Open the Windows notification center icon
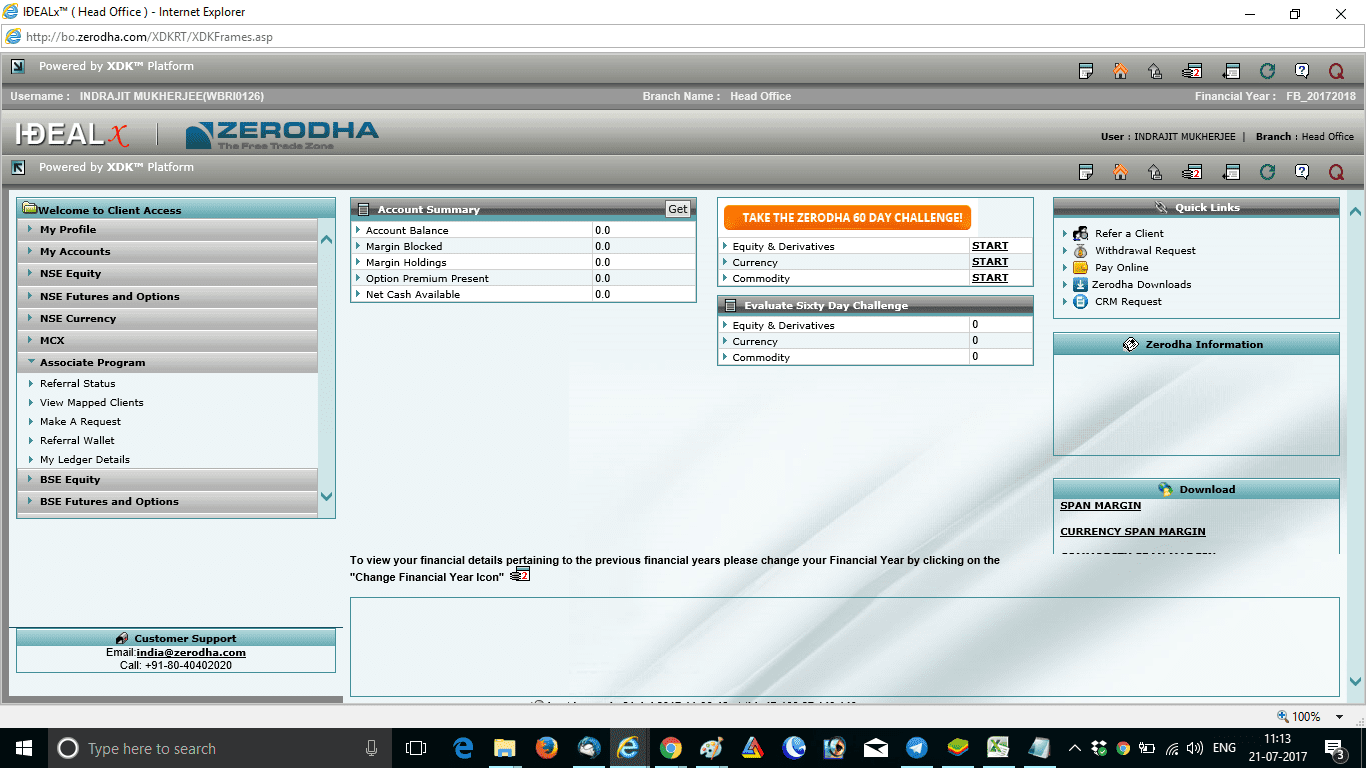Screen dimensions: 1366x768 point(1335,748)
